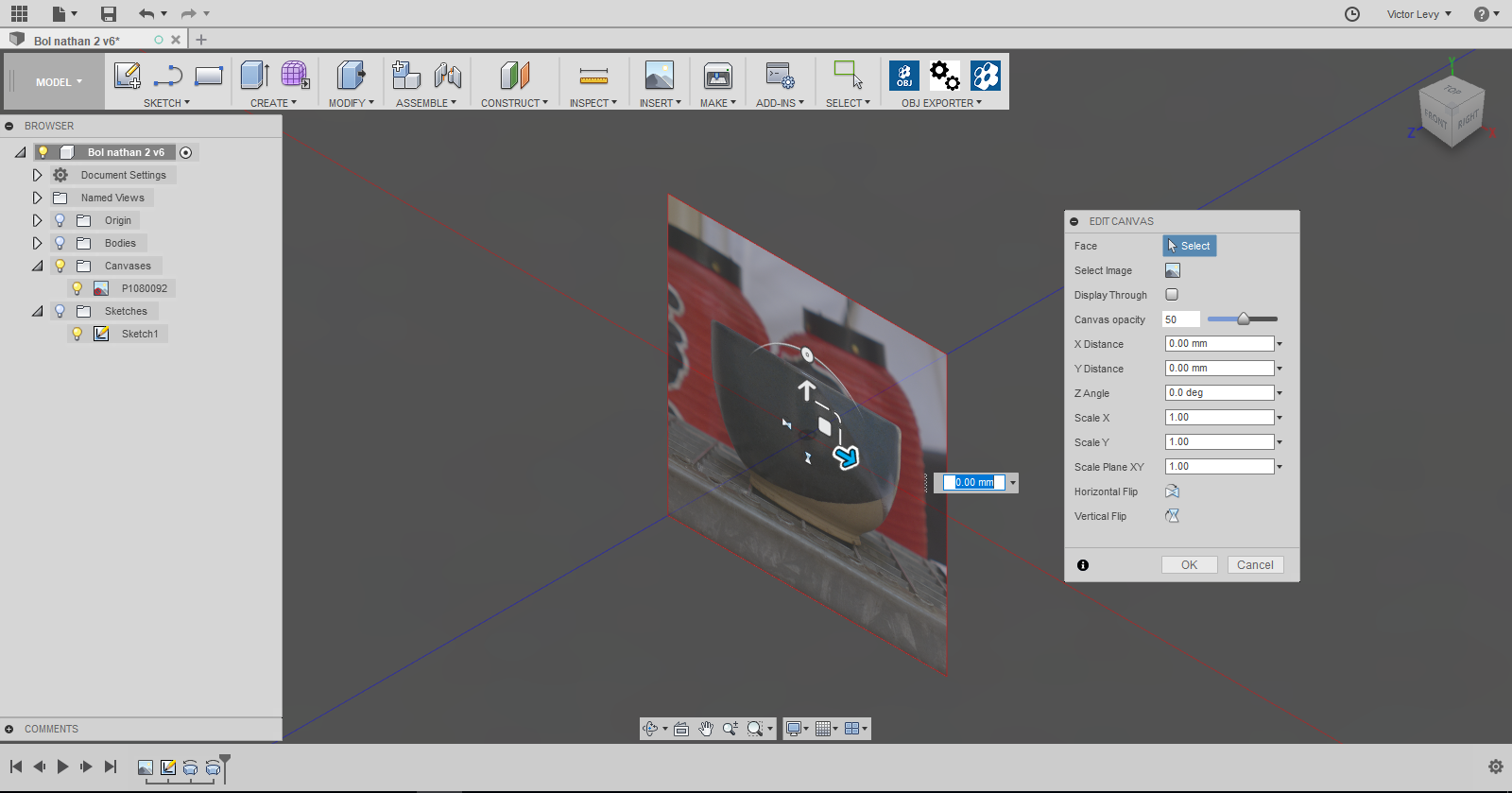
Task: Add a new document tab
Action: 201,40
